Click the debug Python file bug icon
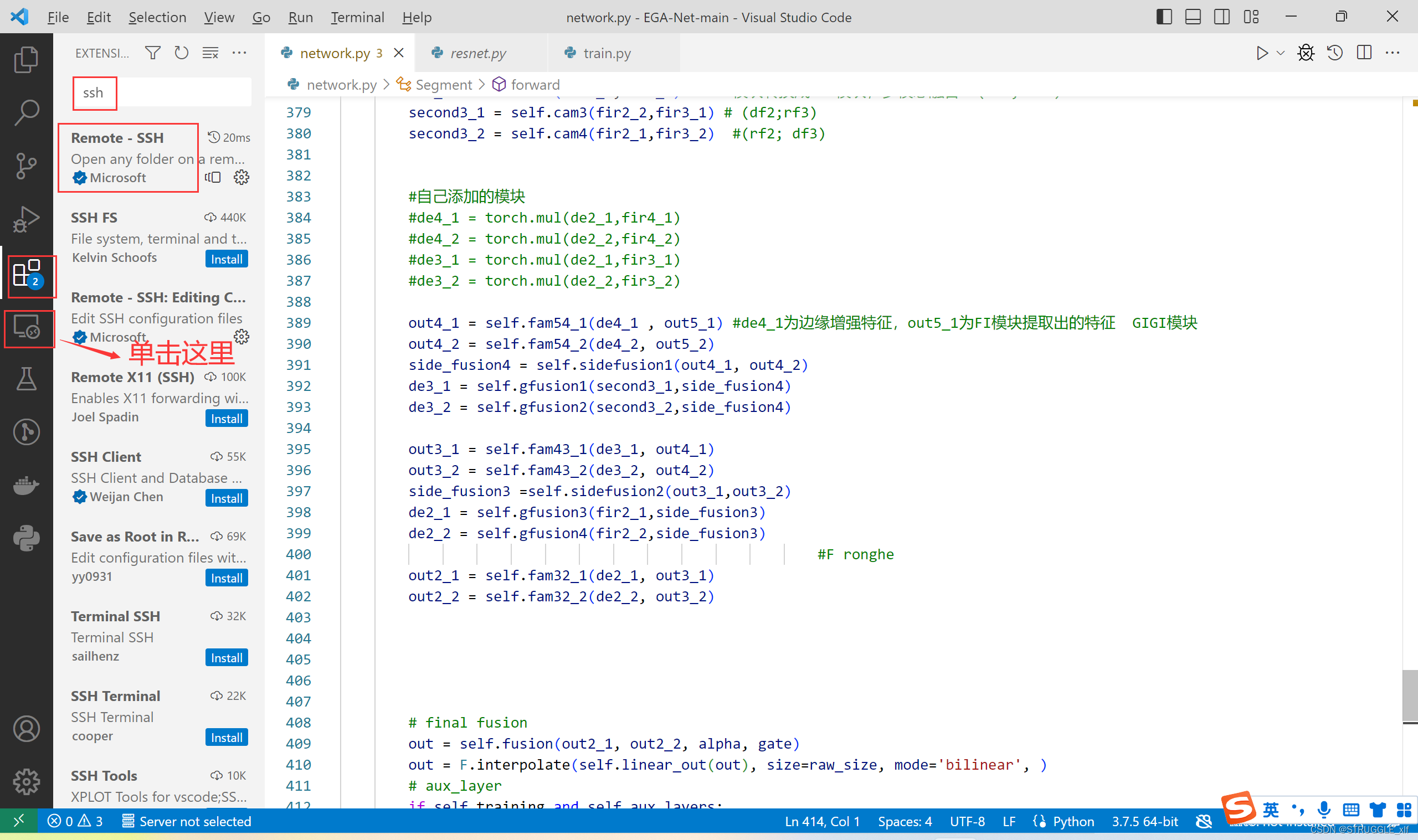Image resolution: width=1418 pixels, height=840 pixels. point(1306,53)
